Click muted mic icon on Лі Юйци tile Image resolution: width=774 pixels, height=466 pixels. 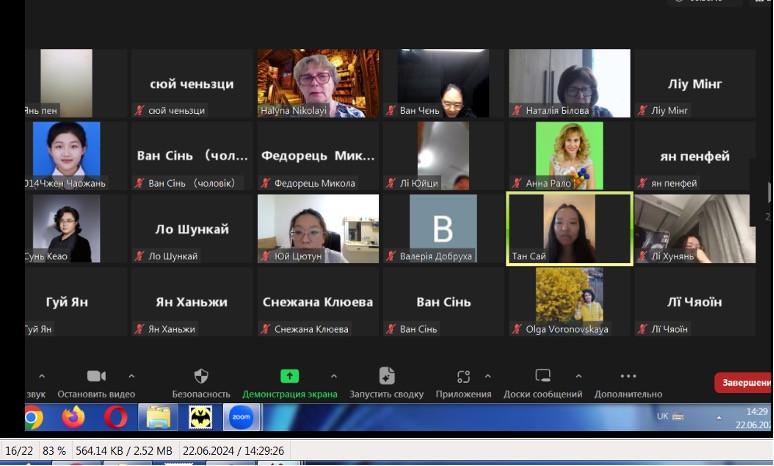tap(391, 183)
